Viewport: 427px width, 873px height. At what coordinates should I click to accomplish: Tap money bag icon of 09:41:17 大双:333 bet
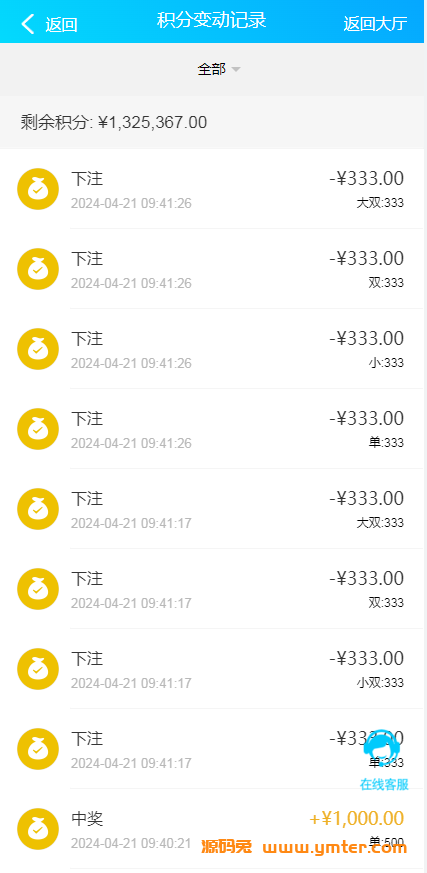tap(38, 509)
